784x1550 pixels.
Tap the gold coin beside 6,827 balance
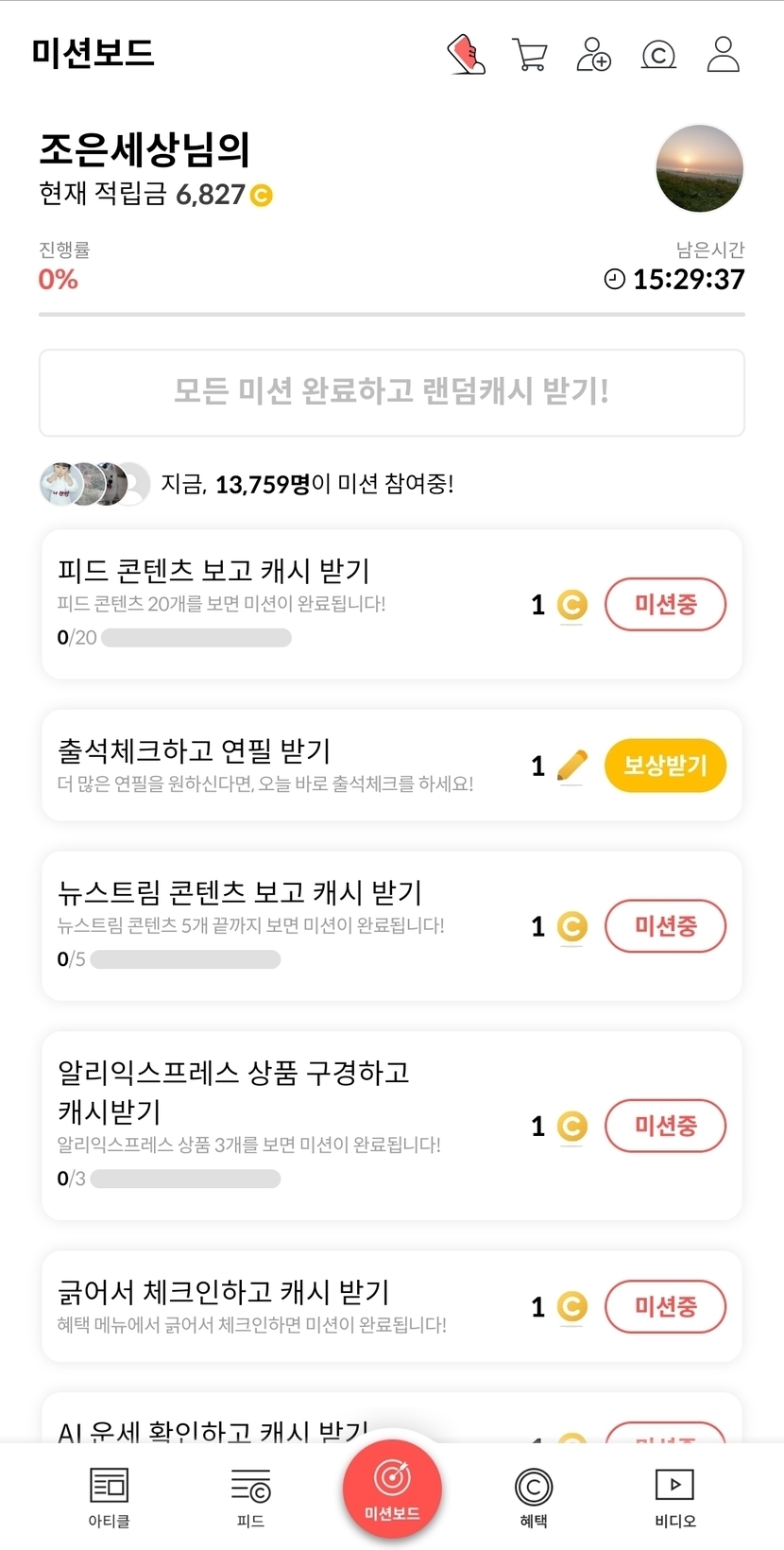[x=262, y=196]
